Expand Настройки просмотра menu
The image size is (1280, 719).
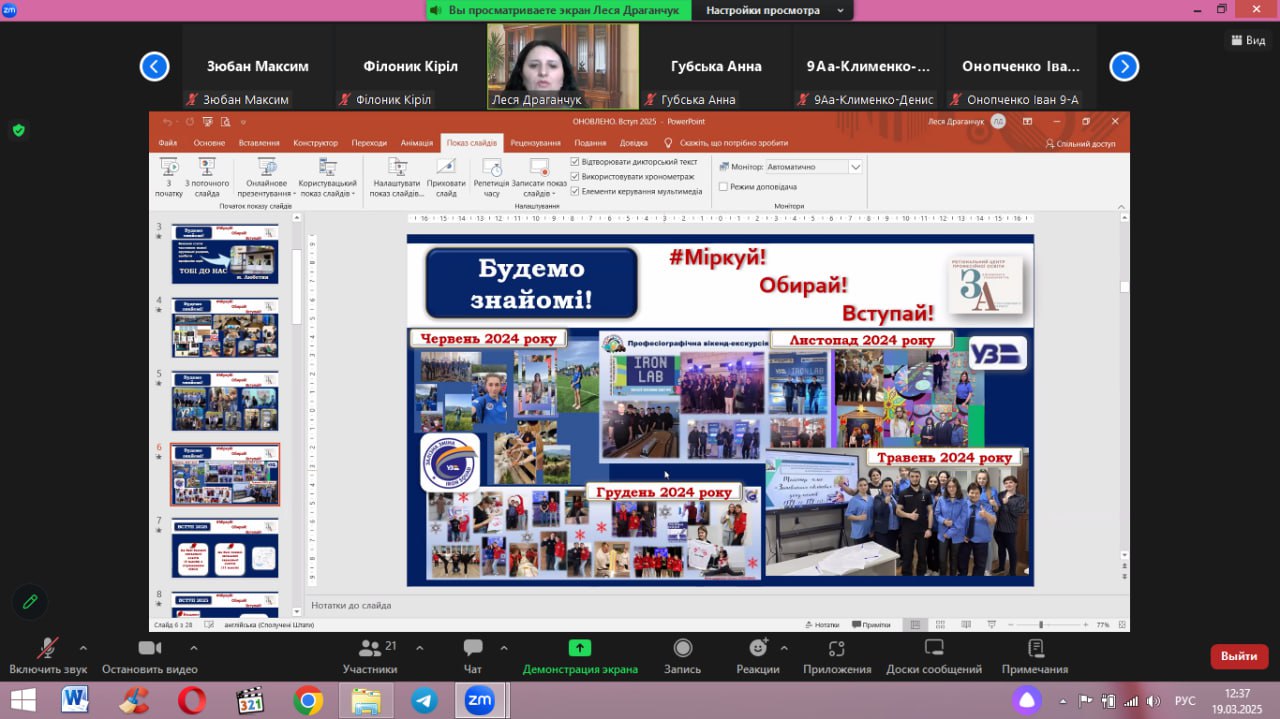point(774,10)
